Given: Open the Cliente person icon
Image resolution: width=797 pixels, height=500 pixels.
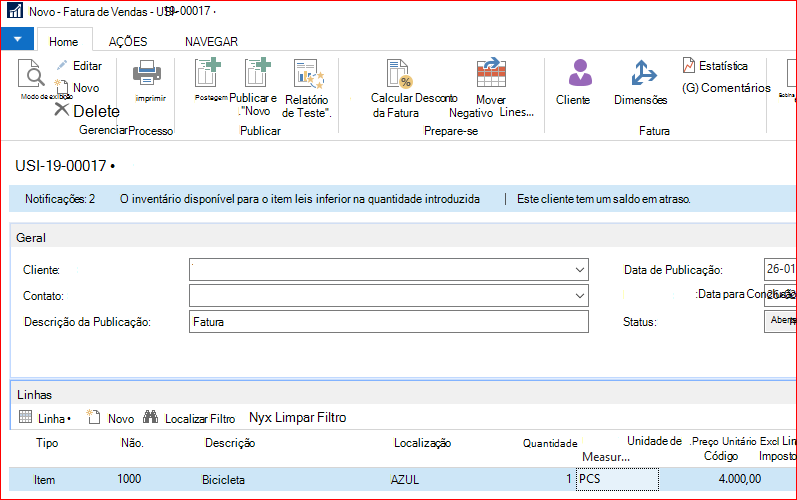Looking at the screenshot, I should 580,72.
